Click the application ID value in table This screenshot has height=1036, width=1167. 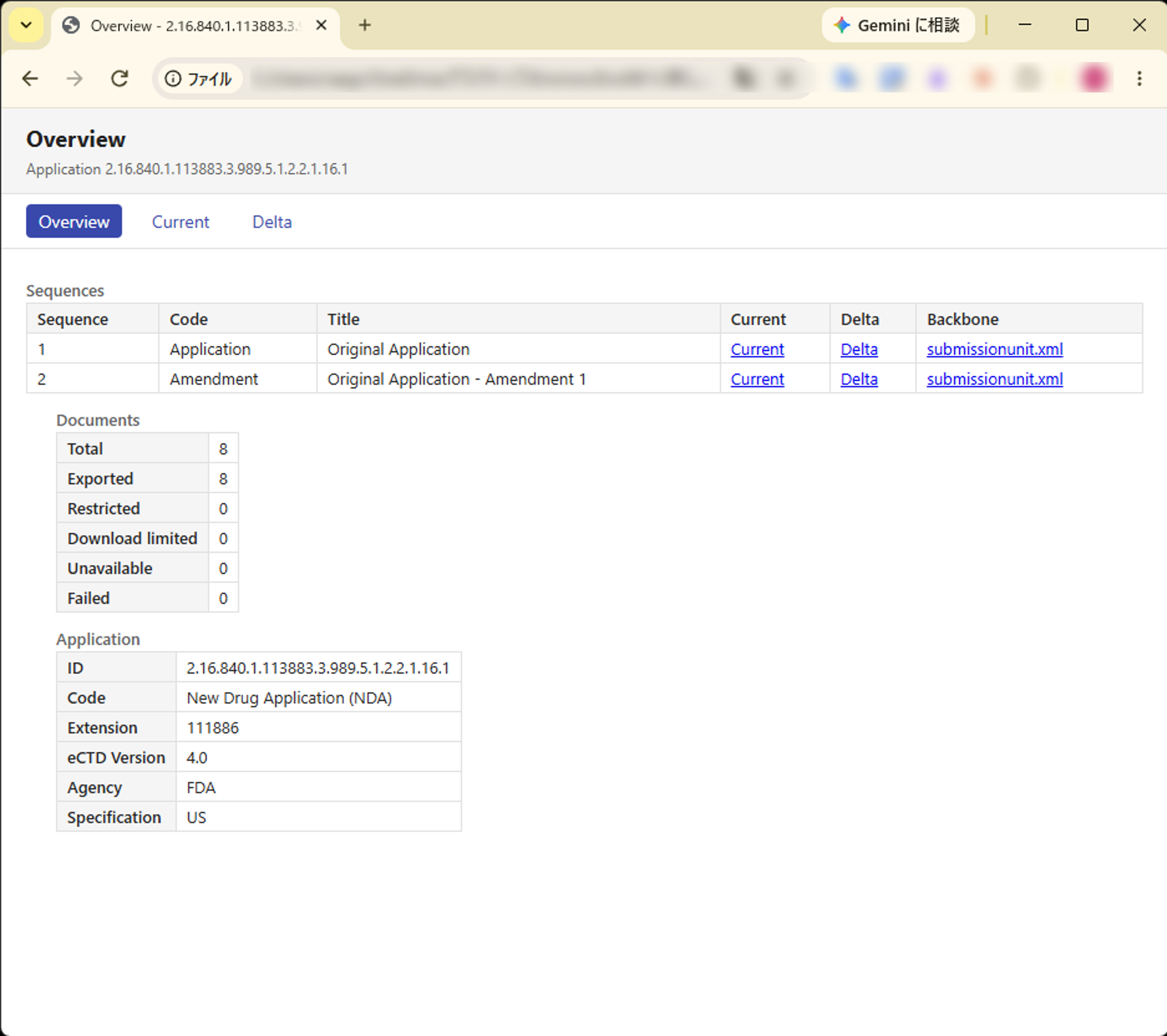pyautogui.click(x=317, y=668)
